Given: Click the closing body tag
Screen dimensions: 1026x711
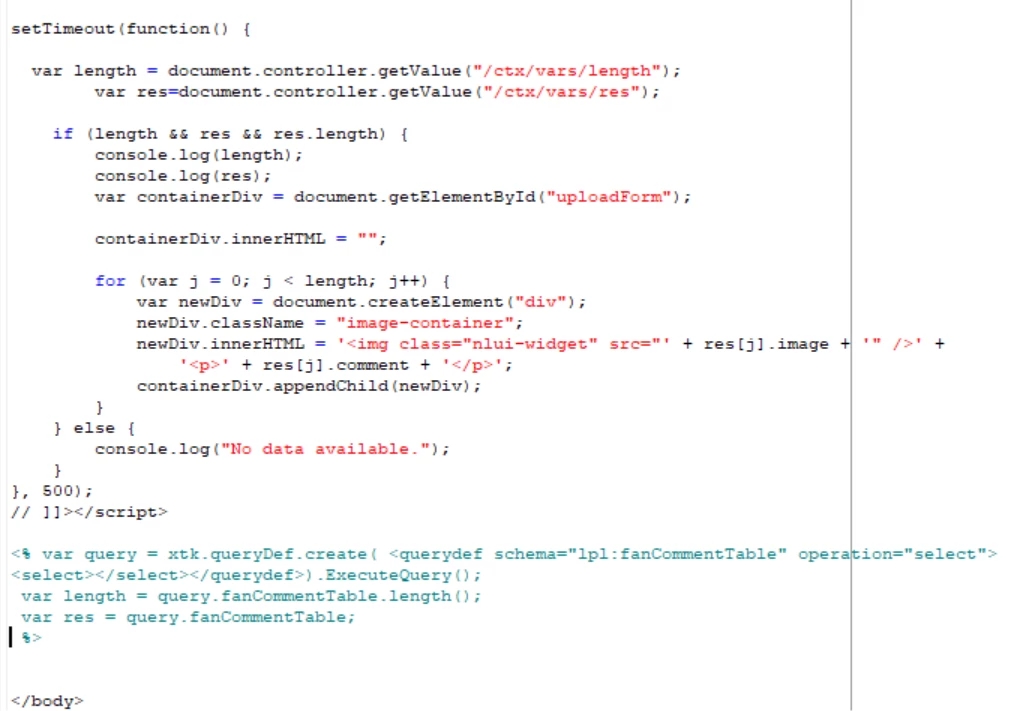Looking at the screenshot, I should point(47,701).
